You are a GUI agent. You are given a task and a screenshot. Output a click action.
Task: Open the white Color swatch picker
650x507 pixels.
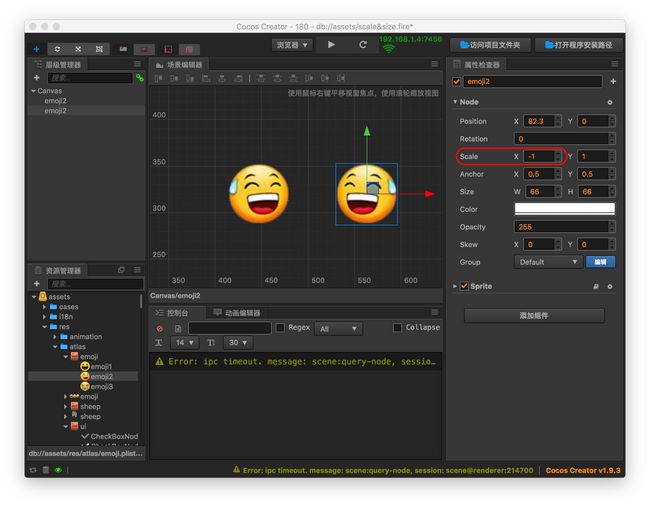pos(565,209)
